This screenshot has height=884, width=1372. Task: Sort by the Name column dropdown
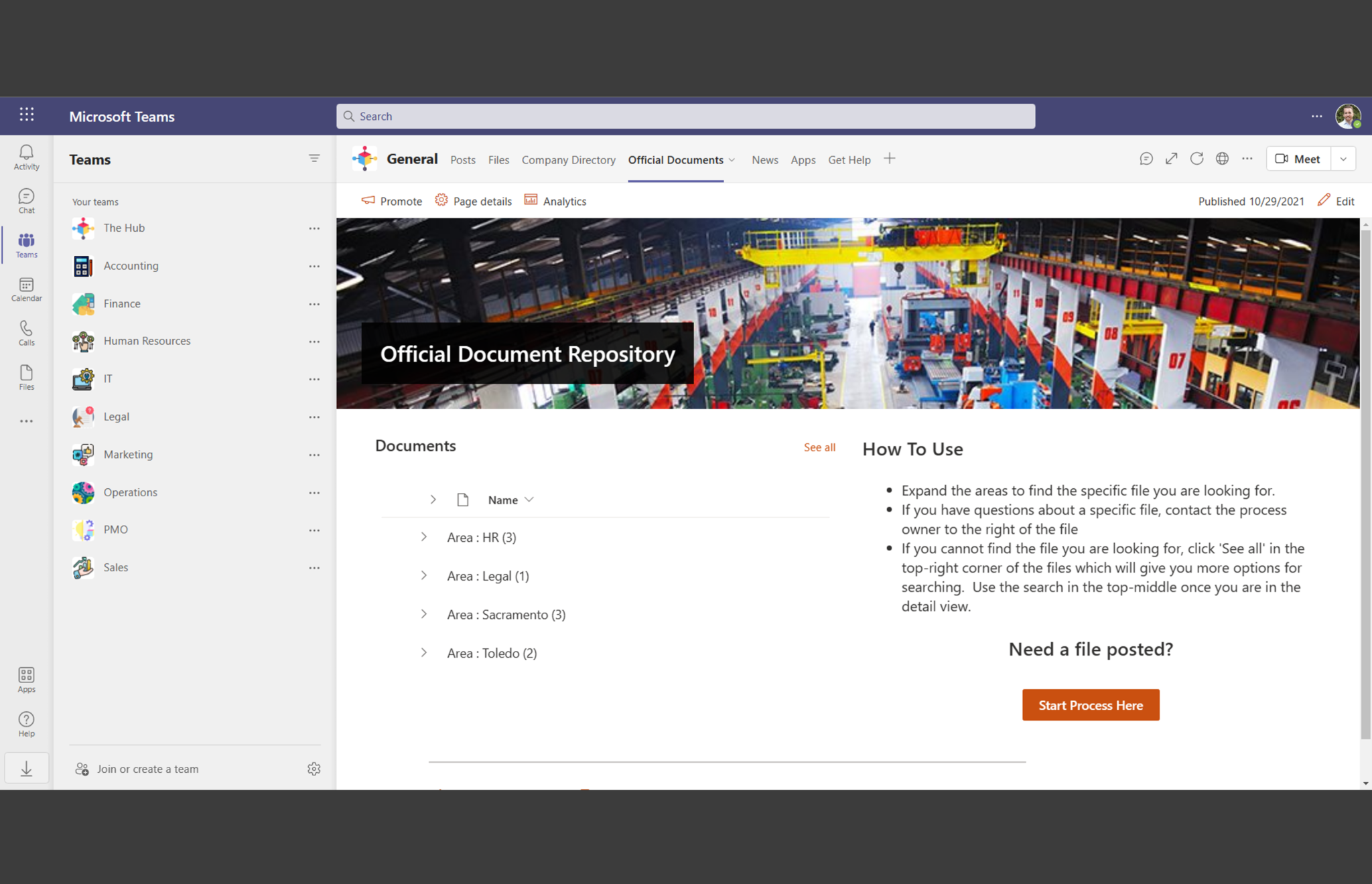click(x=529, y=500)
